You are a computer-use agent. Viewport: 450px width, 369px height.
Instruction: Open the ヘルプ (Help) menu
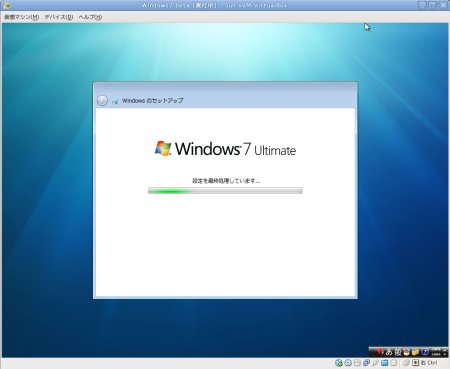pyautogui.click(x=90, y=17)
